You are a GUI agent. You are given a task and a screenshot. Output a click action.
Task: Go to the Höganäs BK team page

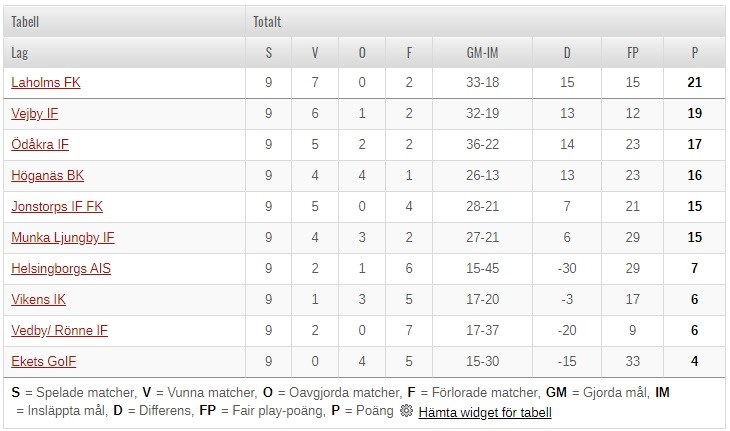tap(48, 176)
